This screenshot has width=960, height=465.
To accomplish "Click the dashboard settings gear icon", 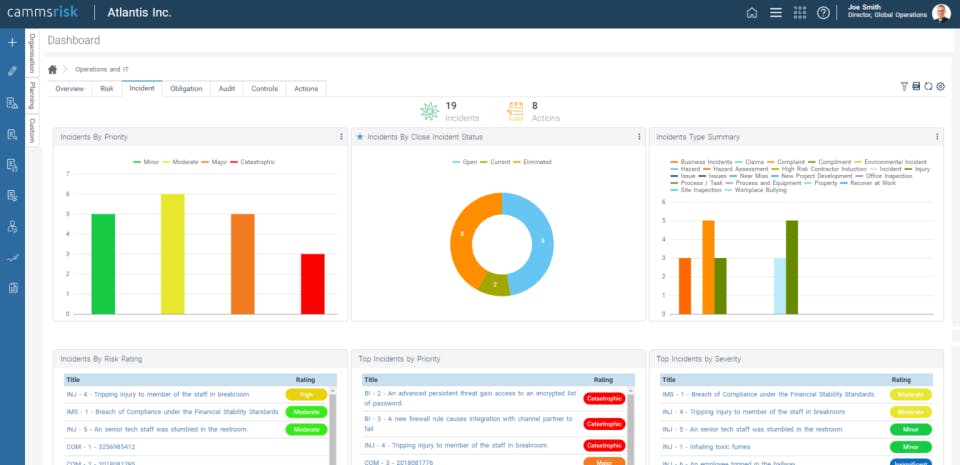I will [x=940, y=86].
